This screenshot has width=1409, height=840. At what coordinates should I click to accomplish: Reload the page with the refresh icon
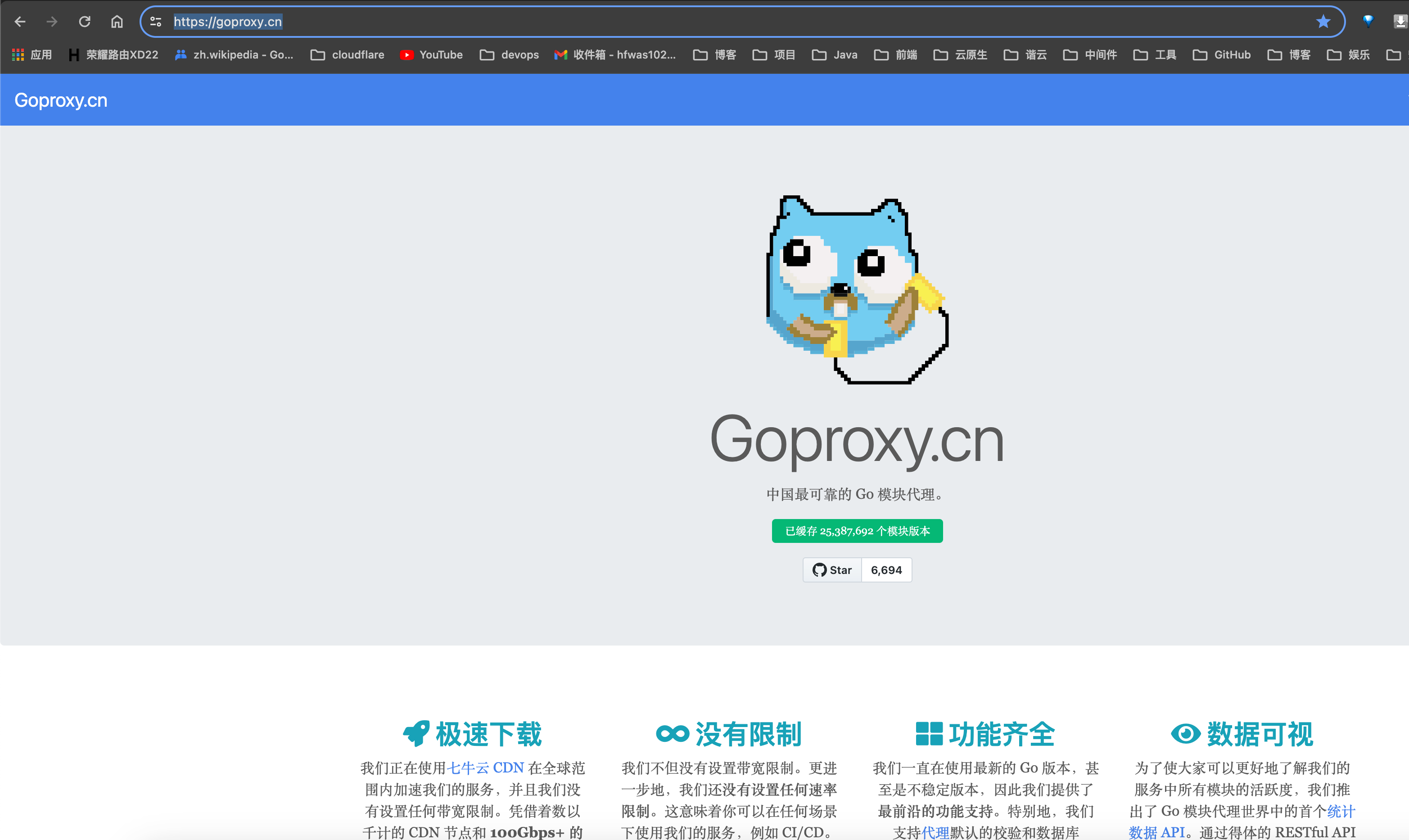click(x=85, y=22)
